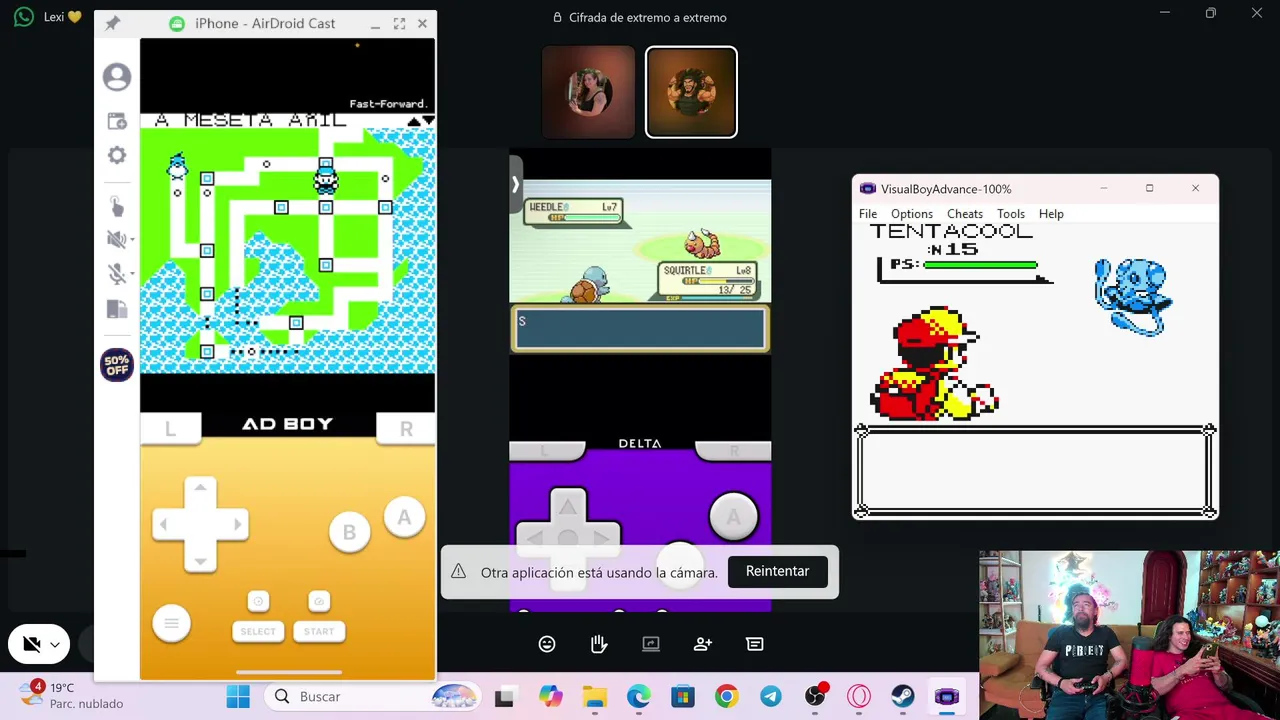Tap the A button on the Delta emulator
Screen dimensions: 1280x720
733,516
